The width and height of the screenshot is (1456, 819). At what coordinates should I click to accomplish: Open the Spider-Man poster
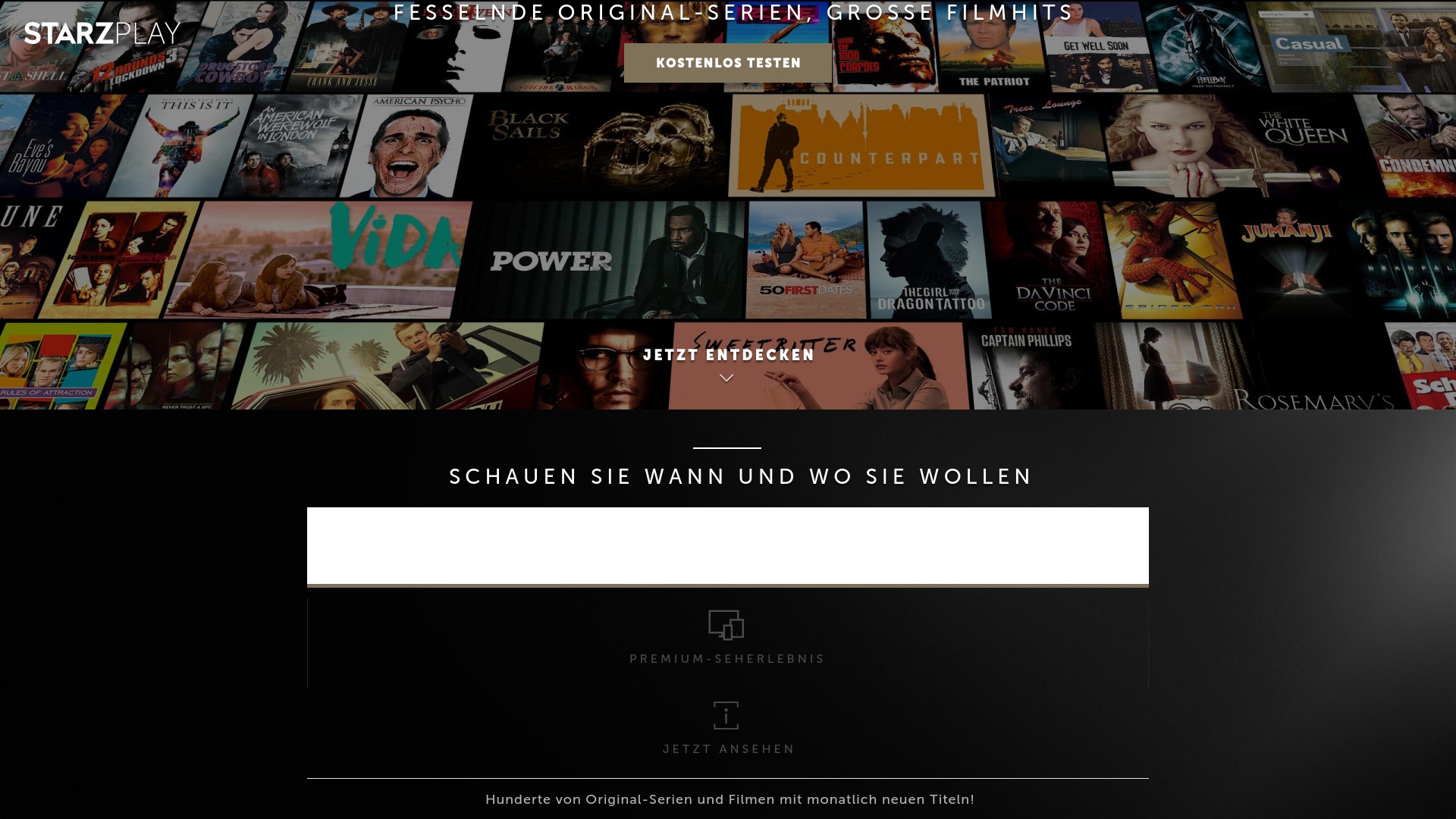[x=1173, y=260]
